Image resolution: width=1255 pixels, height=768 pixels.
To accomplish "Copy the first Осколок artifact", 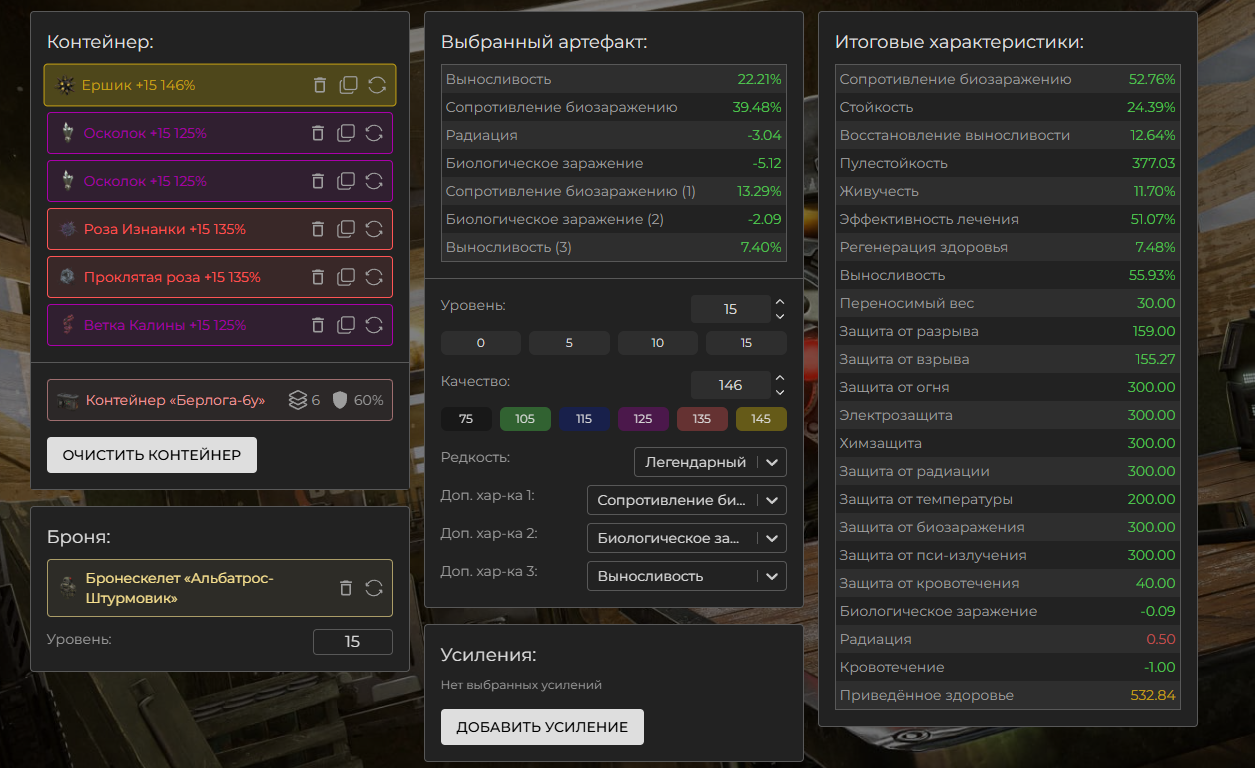I will point(346,133).
